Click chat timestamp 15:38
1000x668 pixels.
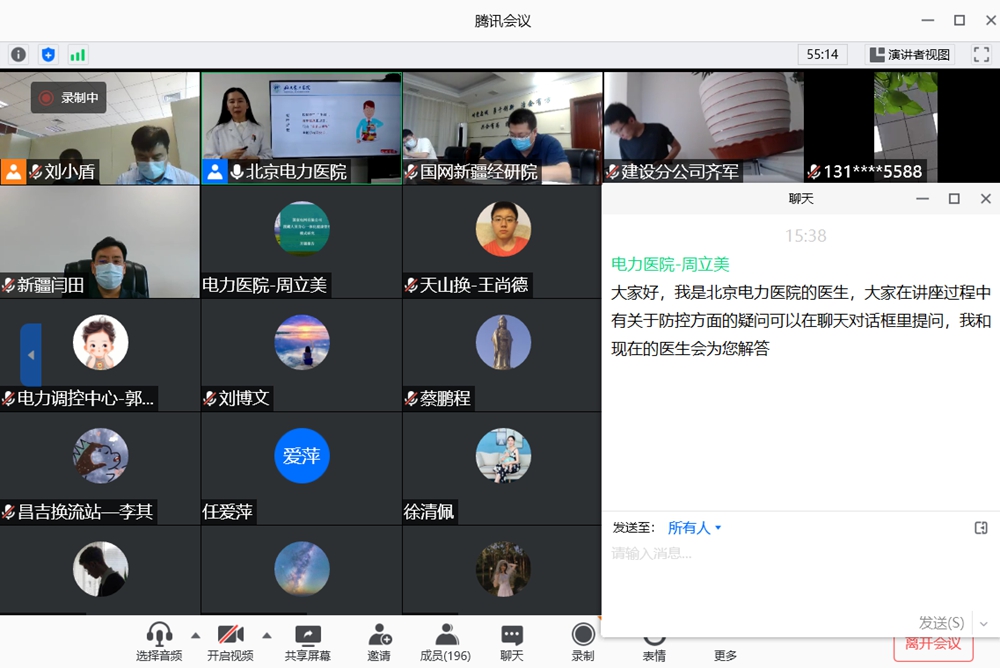coord(805,236)
